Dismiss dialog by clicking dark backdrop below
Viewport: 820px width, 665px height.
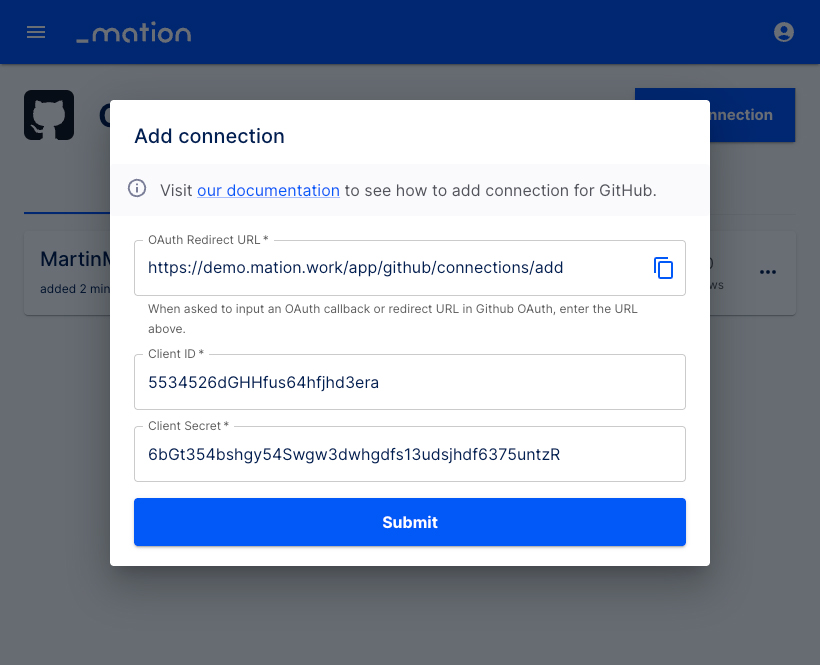[409, 617]
